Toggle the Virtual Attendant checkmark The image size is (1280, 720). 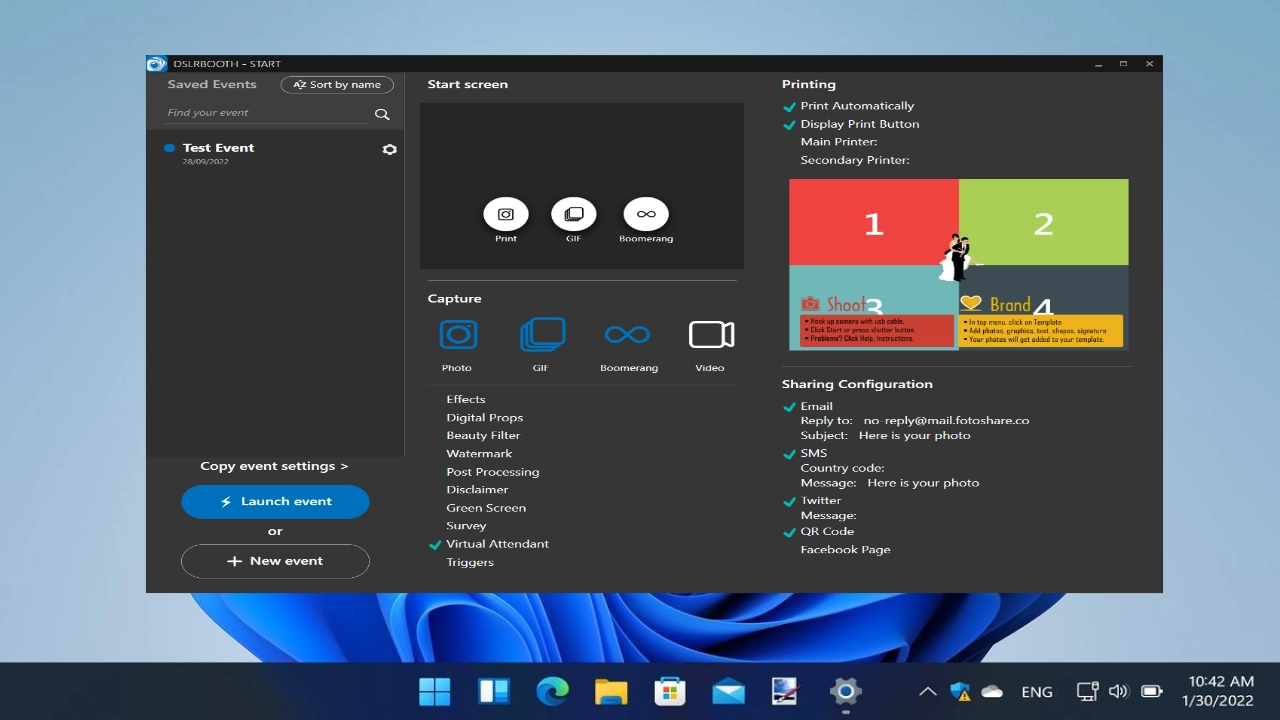tap(435, 545)
